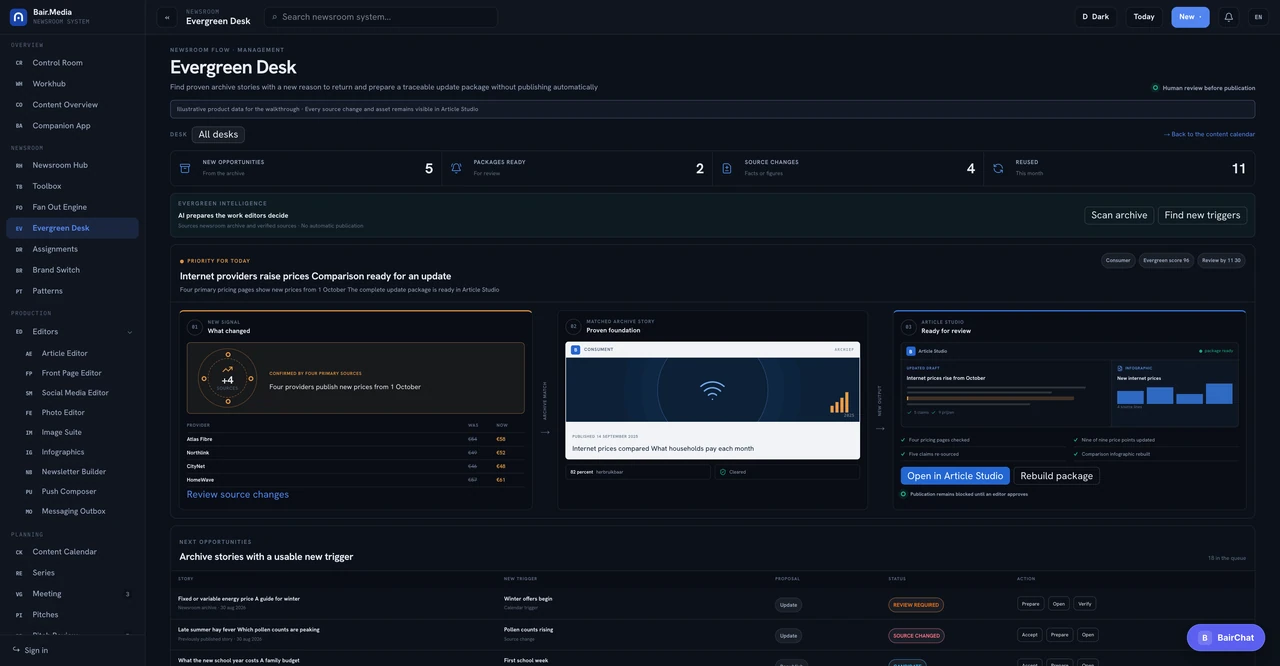Click the EV icon beside Evergreen Desk
This screenshot has width=1280, height=666.
coord(19,228)
